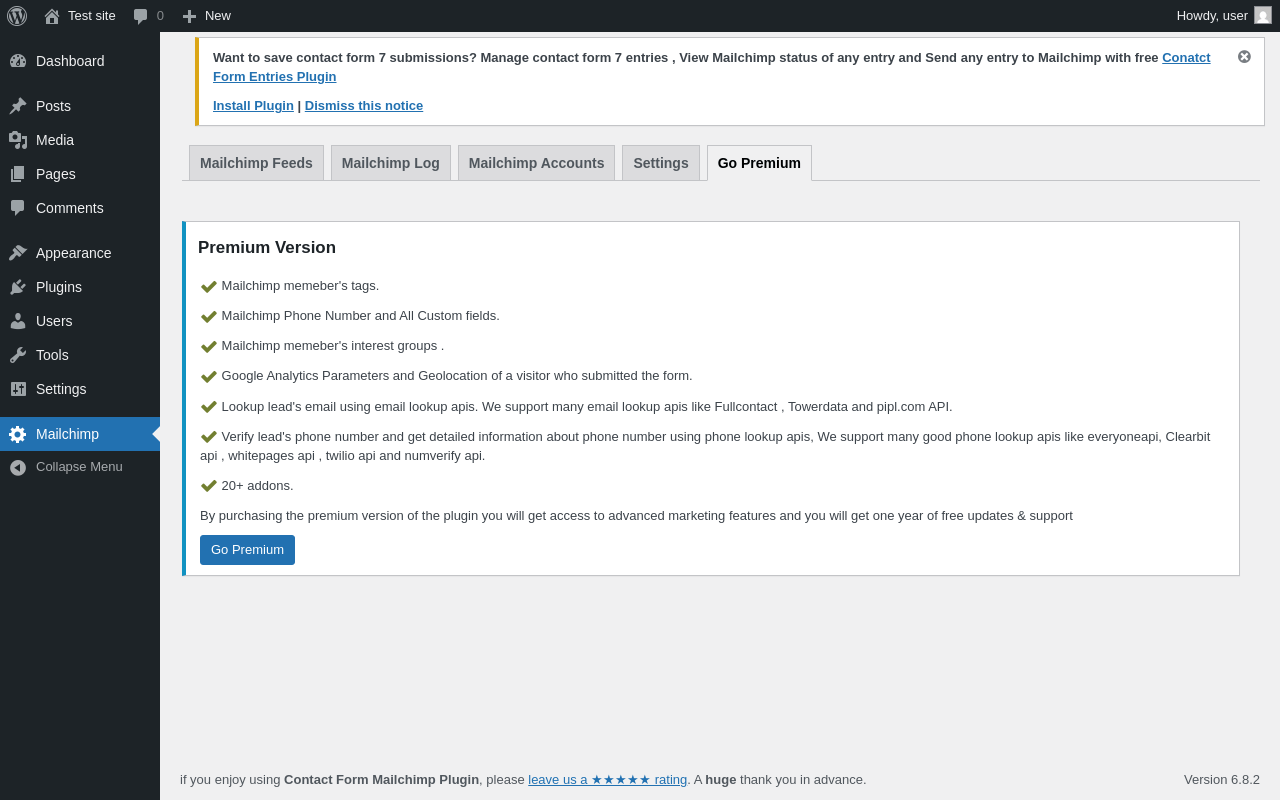Viewport: 1280px width, 800px height.
Task: Go to Appearance menu
Action: [80, 253]
